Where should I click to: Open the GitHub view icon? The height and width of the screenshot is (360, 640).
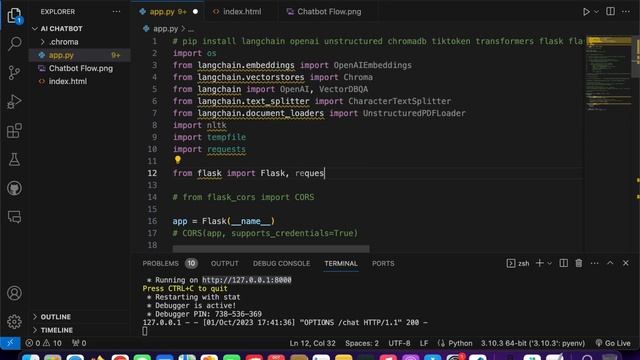click(x=14, y=188)
